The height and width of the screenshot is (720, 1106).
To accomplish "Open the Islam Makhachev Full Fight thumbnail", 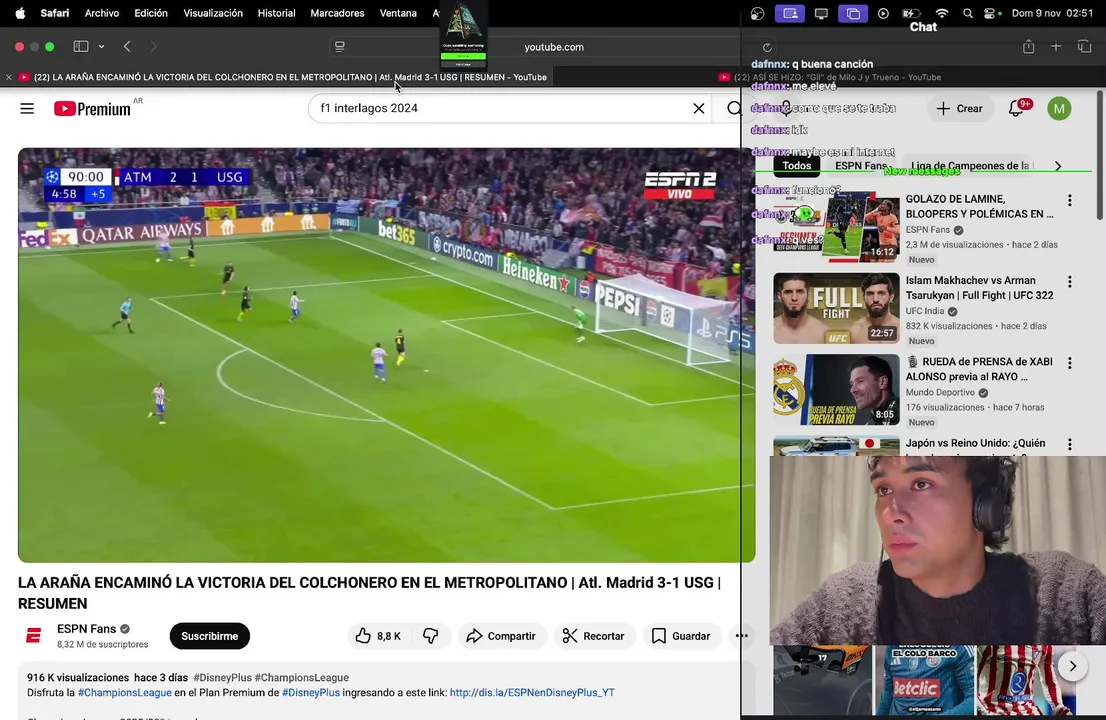I will (x=836, y=308).
